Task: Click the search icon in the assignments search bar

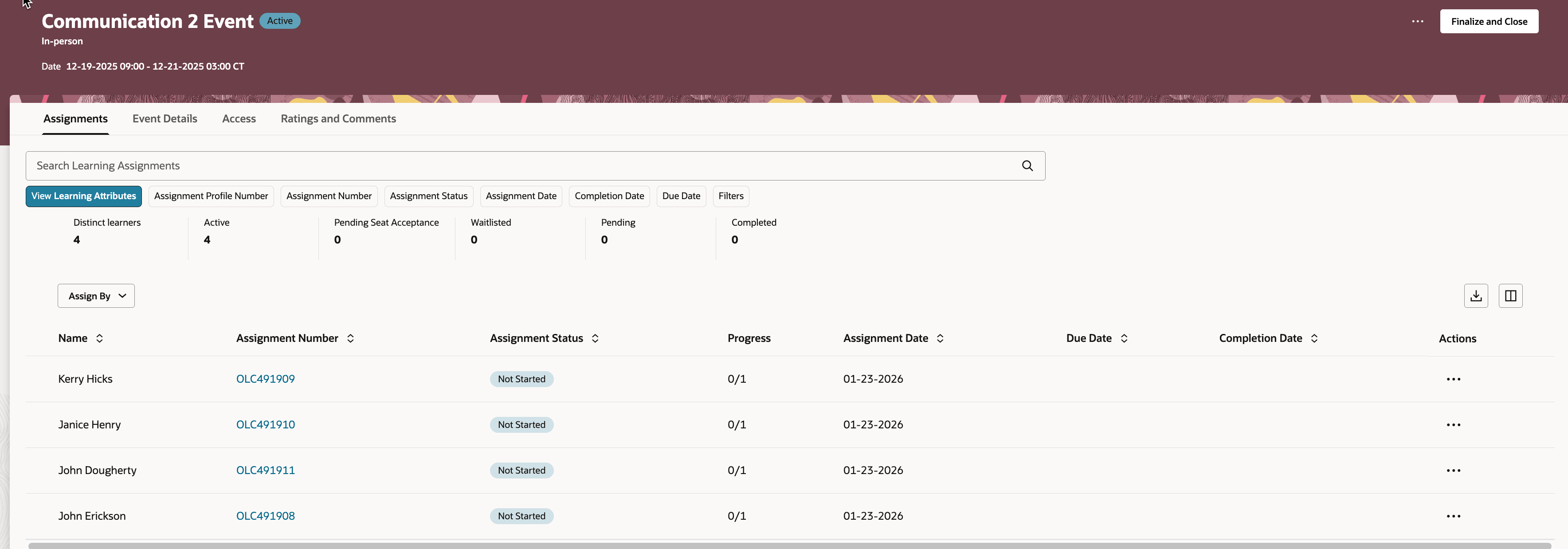Action: point(1027,165)
